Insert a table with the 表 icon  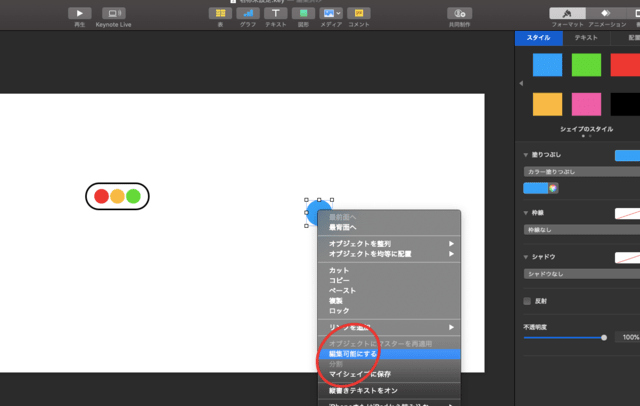click(x=219, y=13)
